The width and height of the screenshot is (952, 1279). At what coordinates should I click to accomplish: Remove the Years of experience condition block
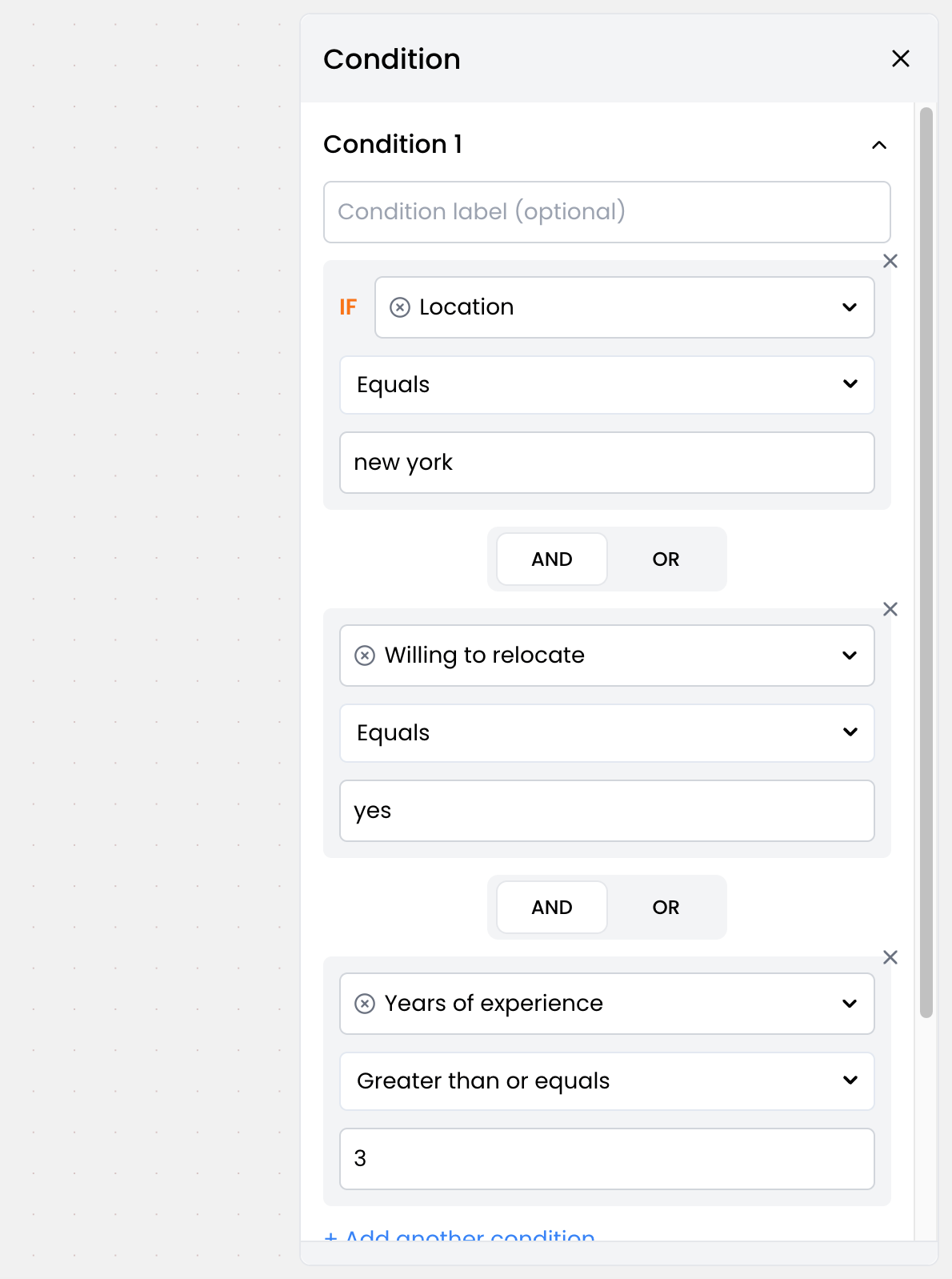(890, 957)
